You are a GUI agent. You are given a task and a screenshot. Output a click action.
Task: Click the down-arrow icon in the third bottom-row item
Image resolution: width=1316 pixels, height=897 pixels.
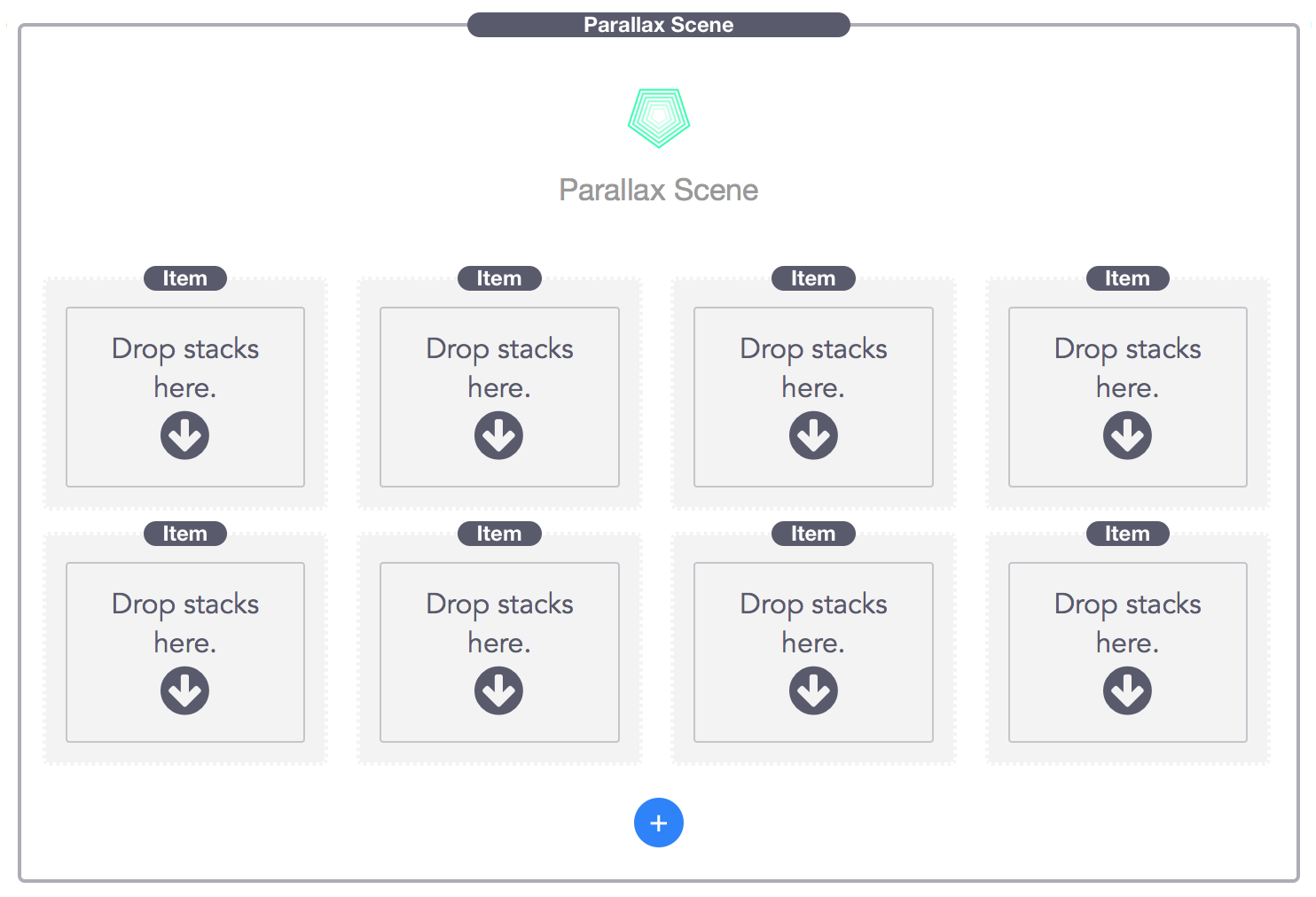tap(813, 690)
